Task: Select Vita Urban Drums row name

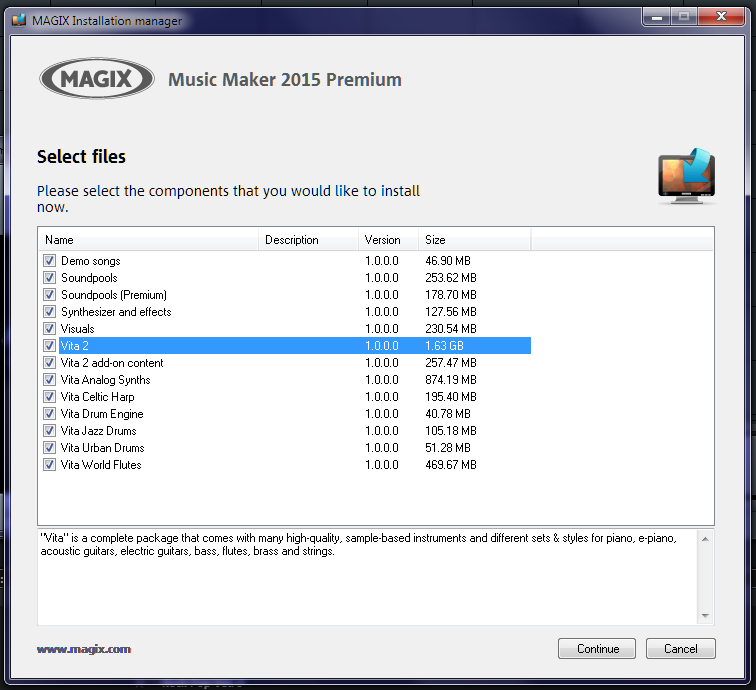Action: tap(103, 447)
